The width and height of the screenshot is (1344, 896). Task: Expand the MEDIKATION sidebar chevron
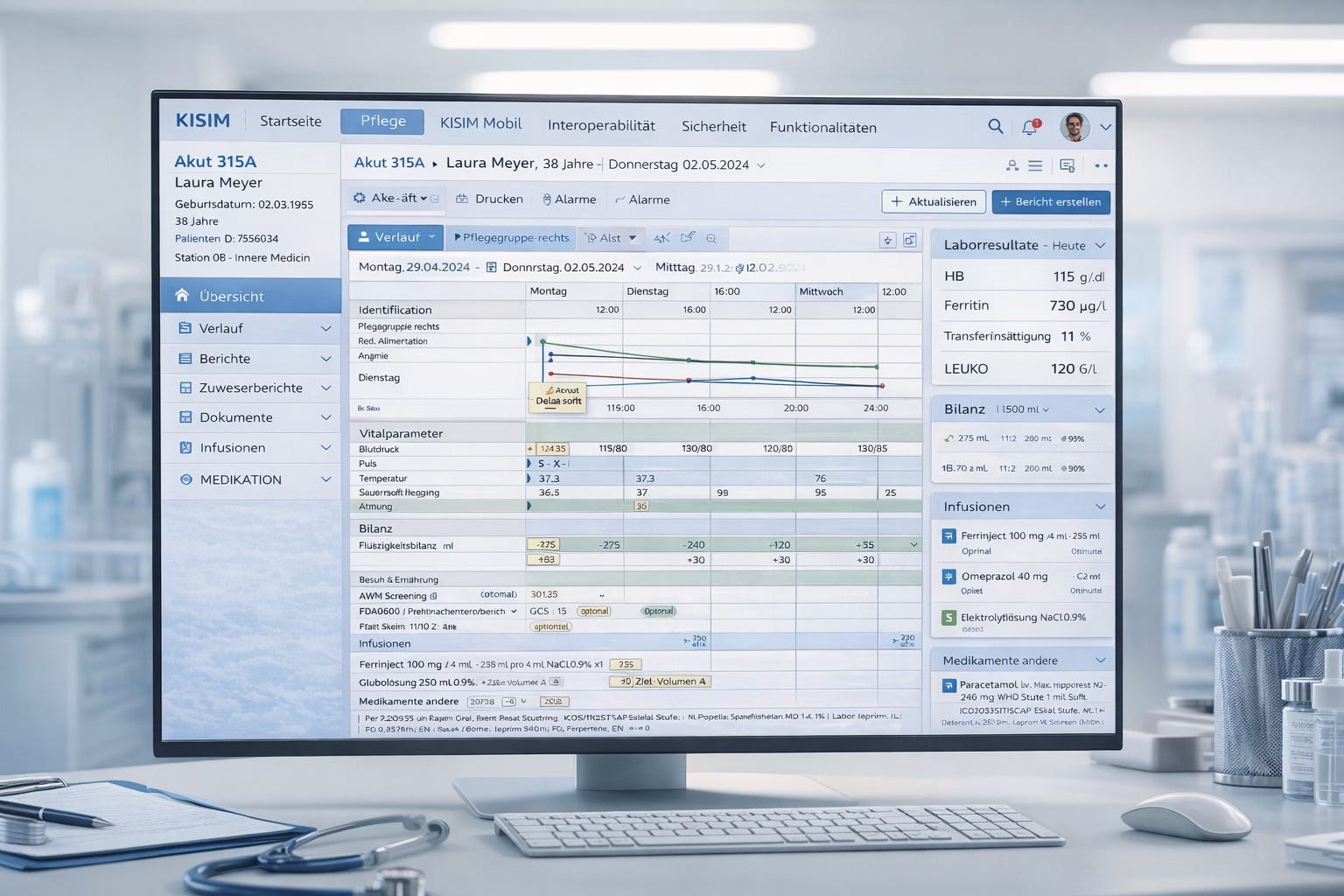pyautogui.click(x=325, y=479)
